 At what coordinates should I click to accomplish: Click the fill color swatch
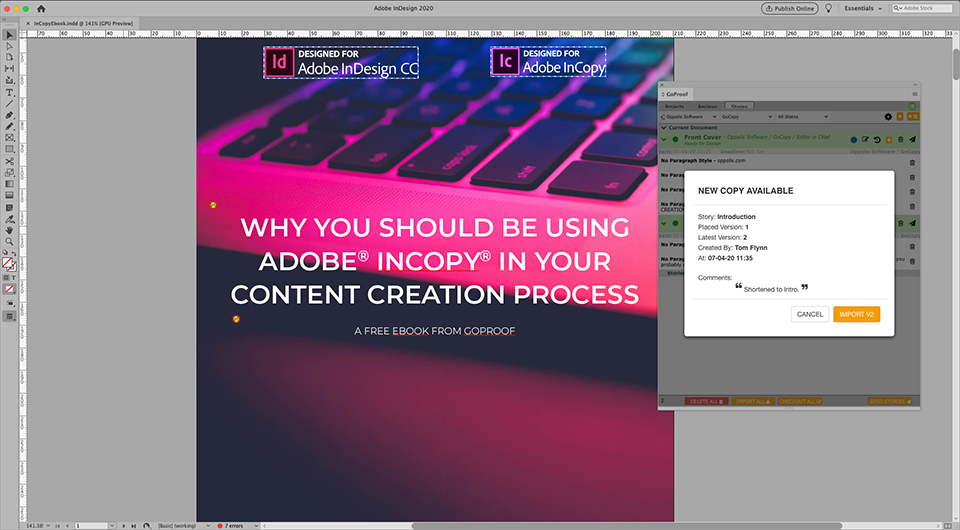[7, 261]
